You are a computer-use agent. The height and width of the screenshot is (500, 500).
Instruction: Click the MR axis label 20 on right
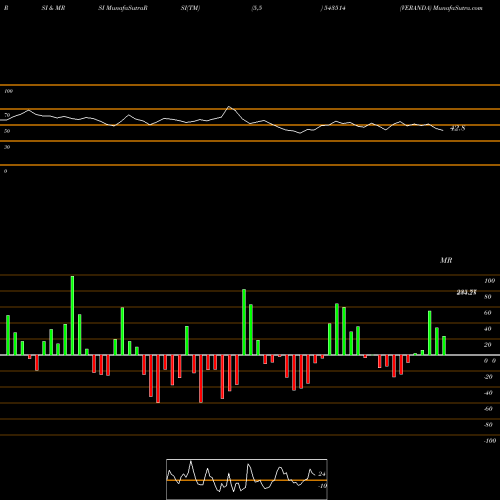click(x=488, y=345)
